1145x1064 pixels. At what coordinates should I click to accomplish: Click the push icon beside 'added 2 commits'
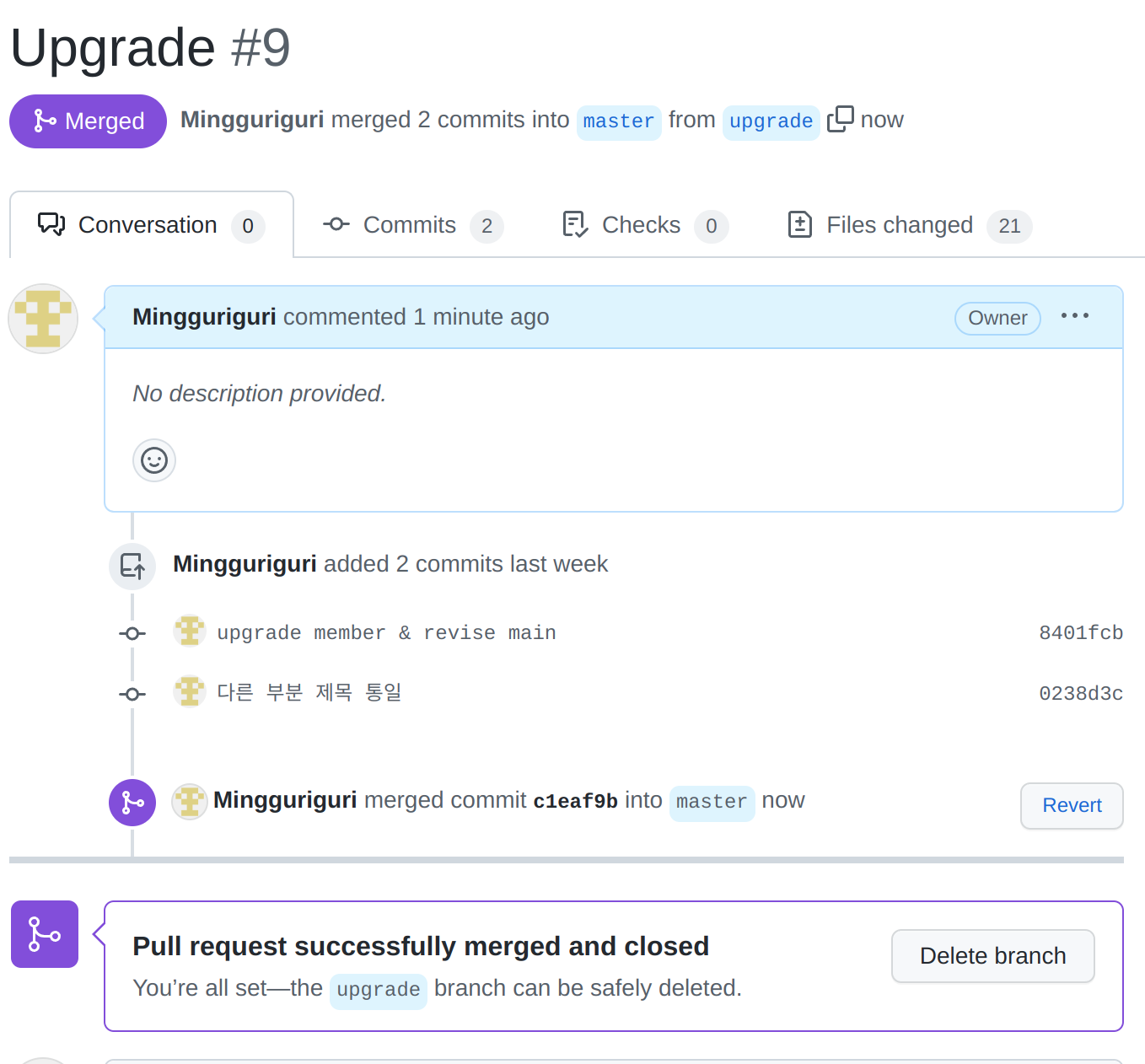click(x=132, y=566)
